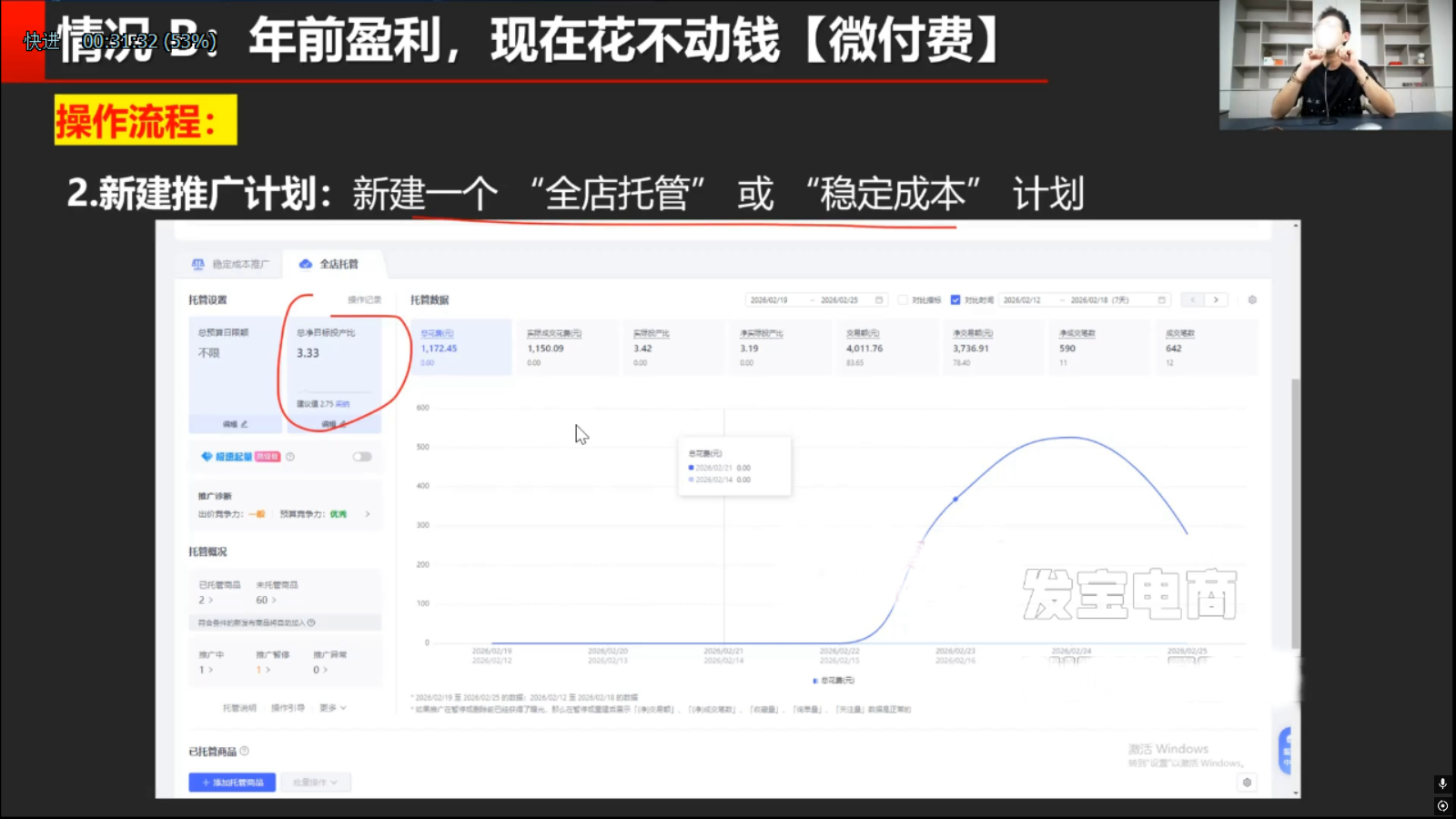Click microphone icon at bottom right corner
Image resolution: width=1456 pixels, height=819 pixels.
coord(1442,784)
